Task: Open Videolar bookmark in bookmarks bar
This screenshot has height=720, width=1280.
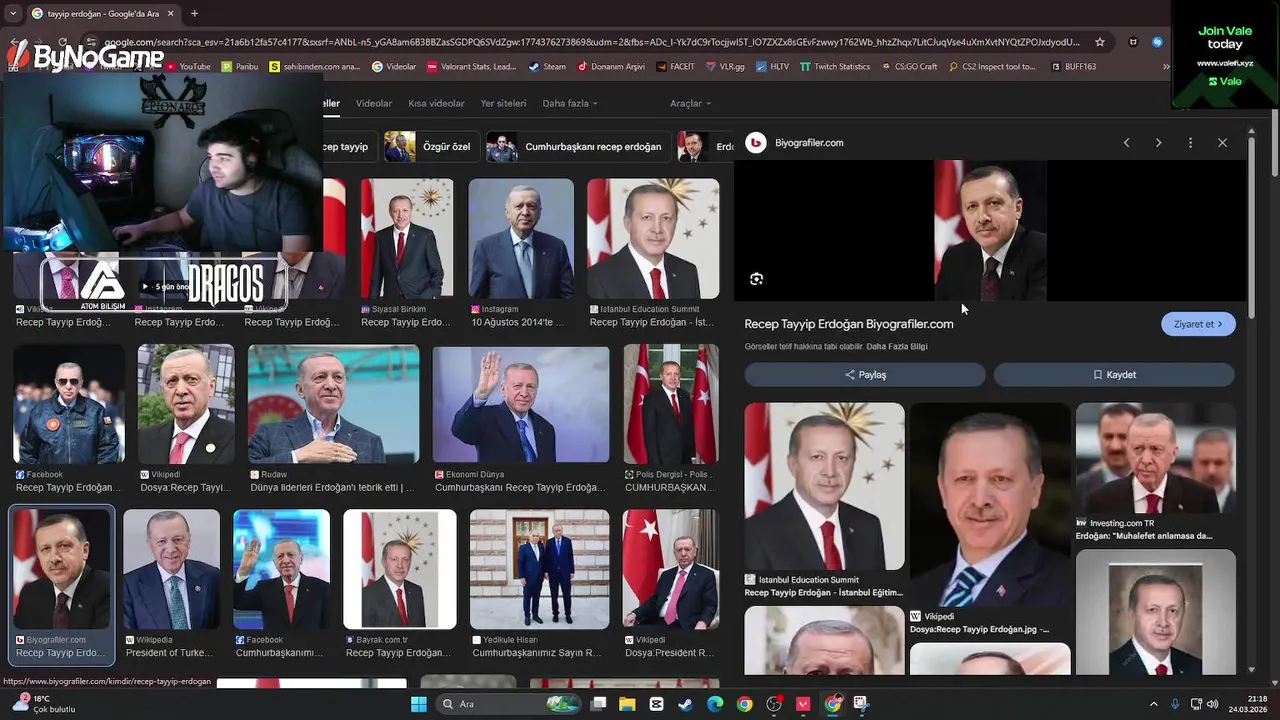Action: pyautogui.click(x=394, y=67)
